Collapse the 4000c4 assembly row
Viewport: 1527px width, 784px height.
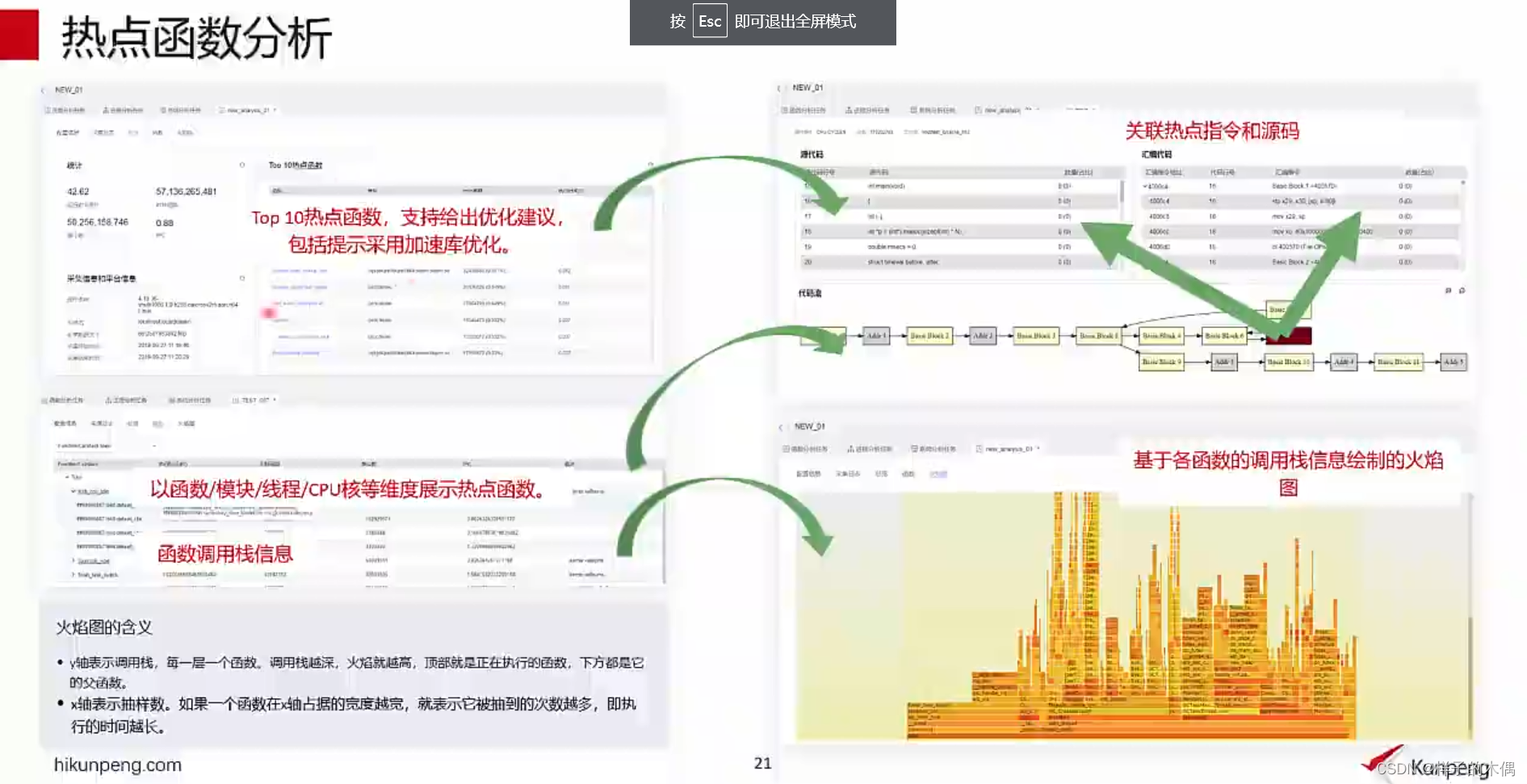1145,187
